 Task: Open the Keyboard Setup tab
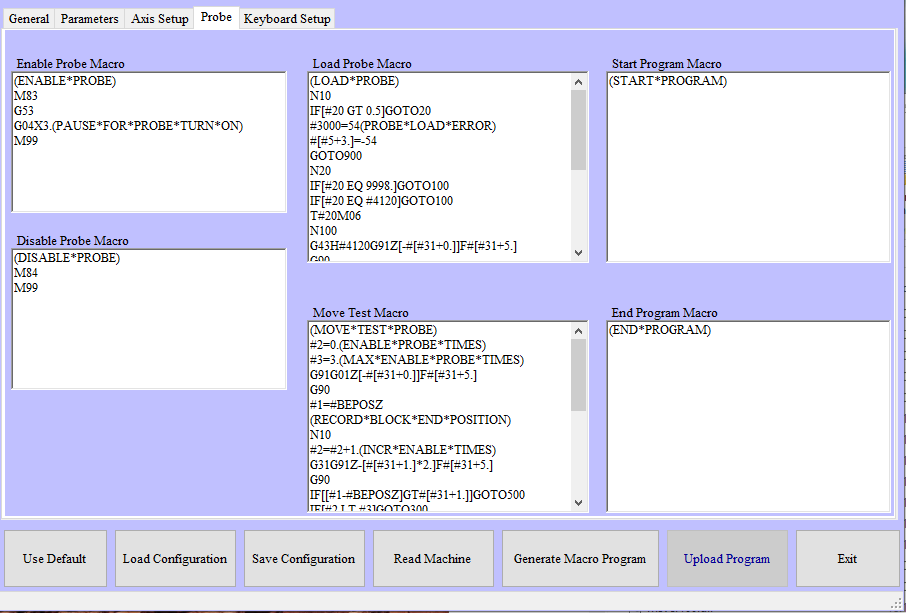coord(287,19)
